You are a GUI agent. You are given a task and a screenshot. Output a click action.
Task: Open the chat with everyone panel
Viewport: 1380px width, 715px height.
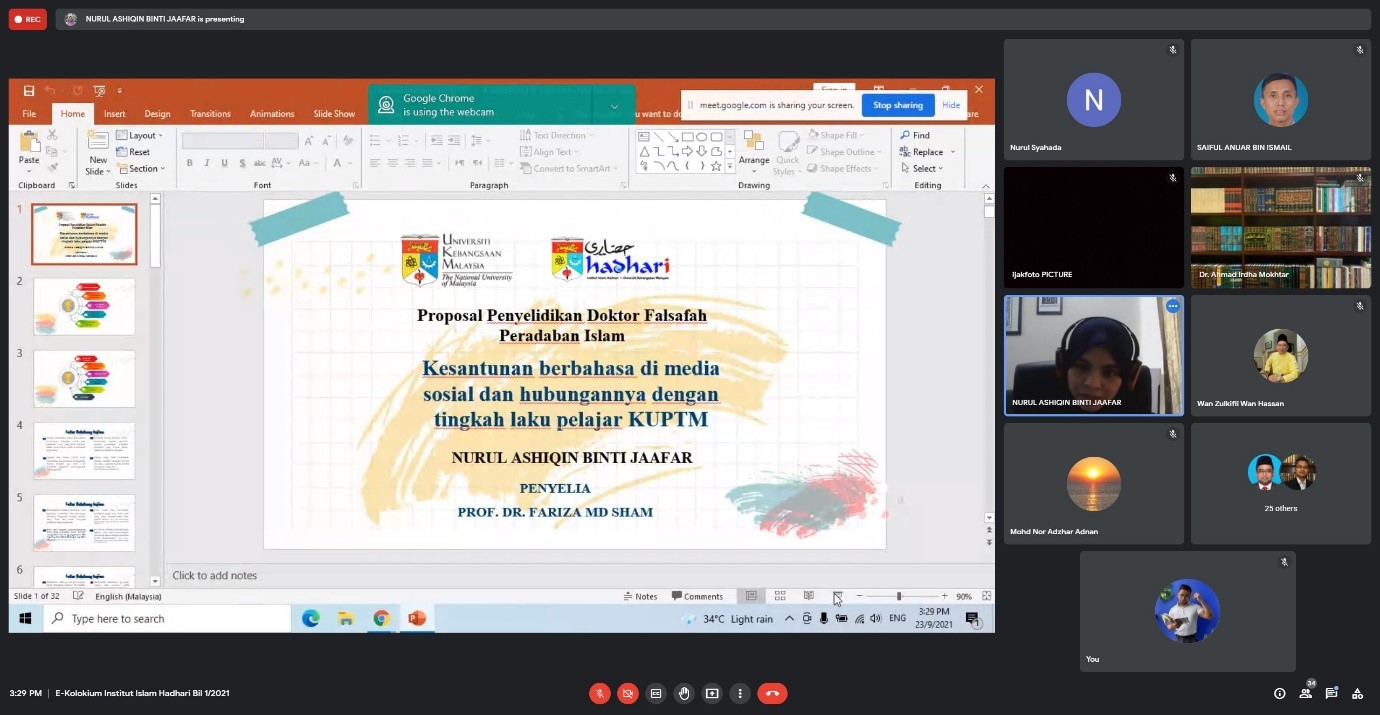click(1331, 693)
